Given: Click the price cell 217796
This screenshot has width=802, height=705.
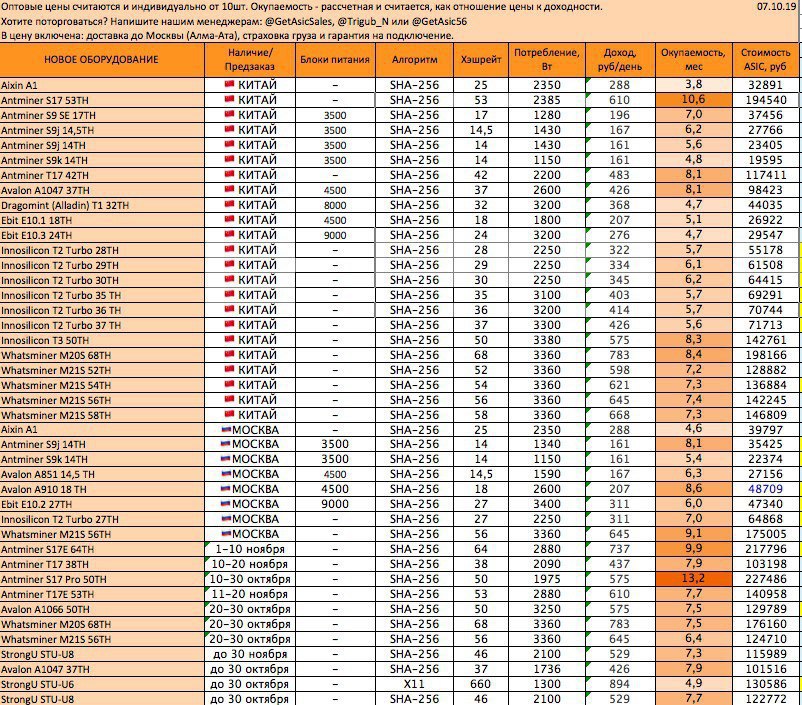Looking at the screenshot, I should (x=766, y=549).
